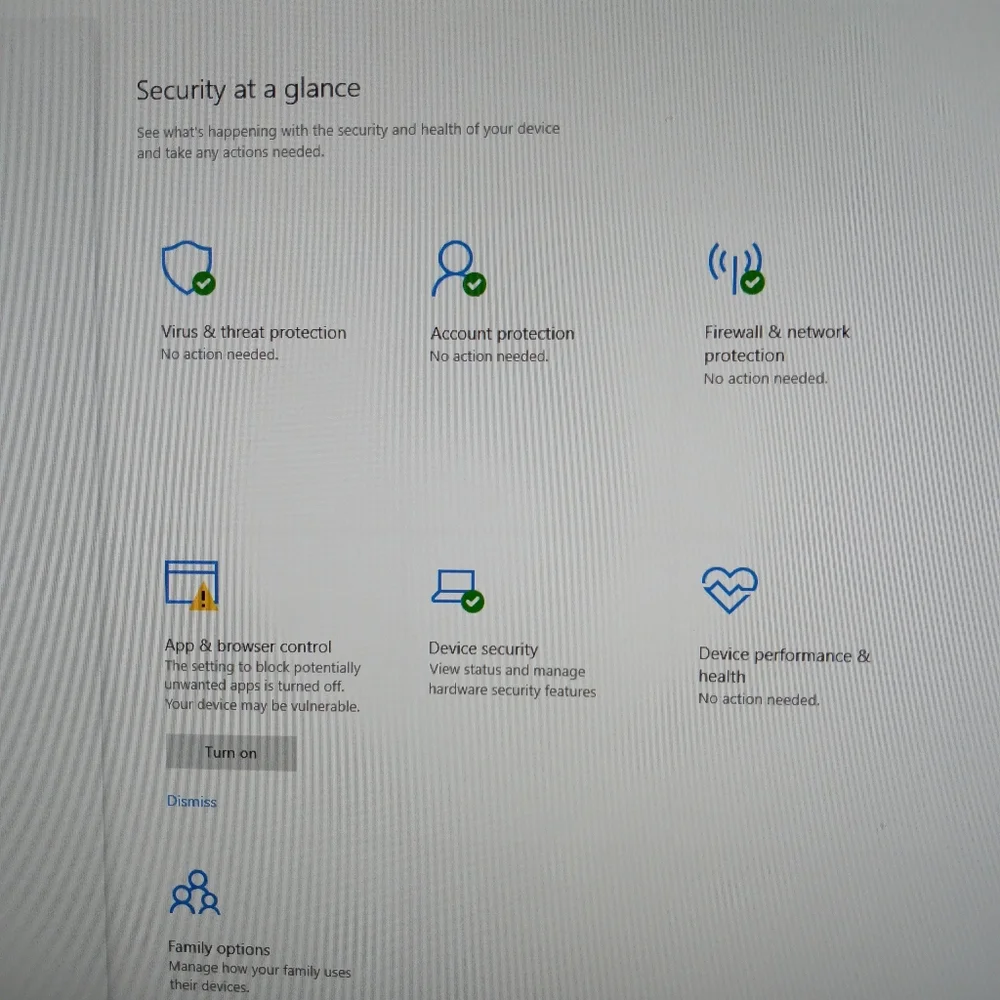Select the Firewall & network protection heading

777,343
